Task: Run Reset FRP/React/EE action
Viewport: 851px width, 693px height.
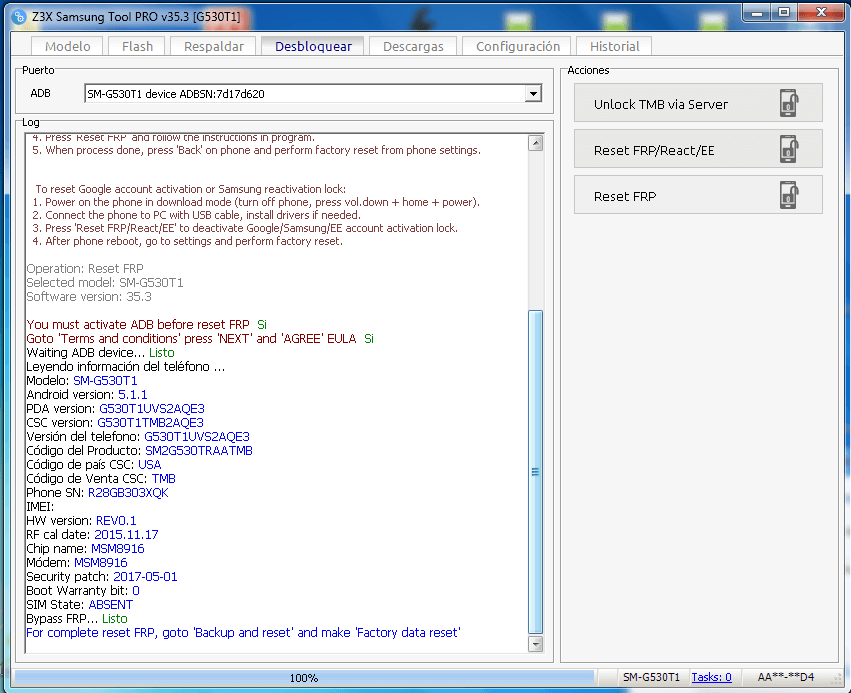Action: 698,149
